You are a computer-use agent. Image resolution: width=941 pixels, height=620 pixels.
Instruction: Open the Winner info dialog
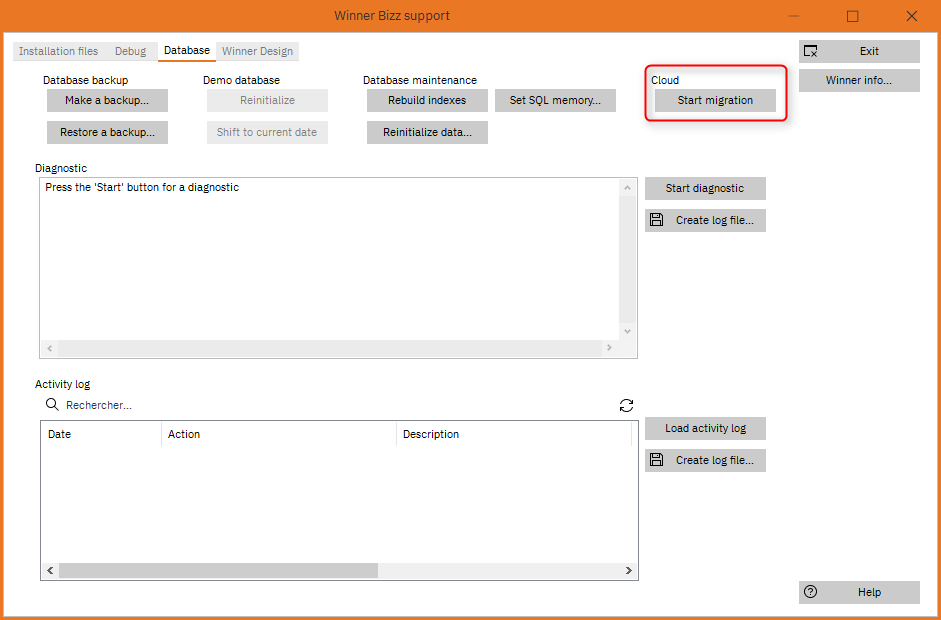[859, 80]
